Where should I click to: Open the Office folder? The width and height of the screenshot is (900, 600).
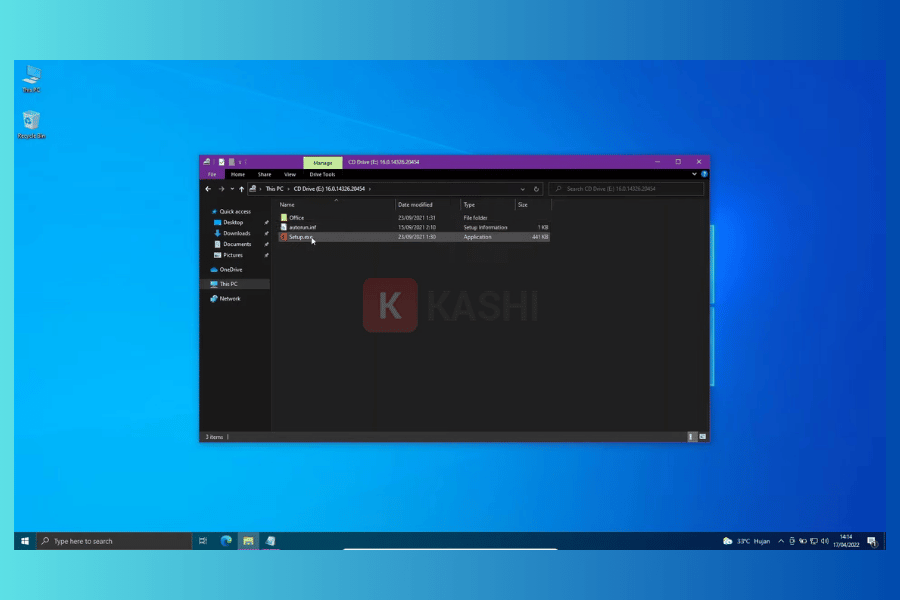click(x=296, y=217)
